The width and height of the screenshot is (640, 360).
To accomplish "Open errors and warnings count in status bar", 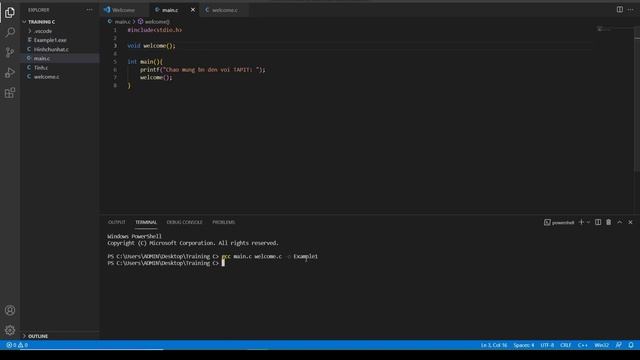I will click(17, 345).
